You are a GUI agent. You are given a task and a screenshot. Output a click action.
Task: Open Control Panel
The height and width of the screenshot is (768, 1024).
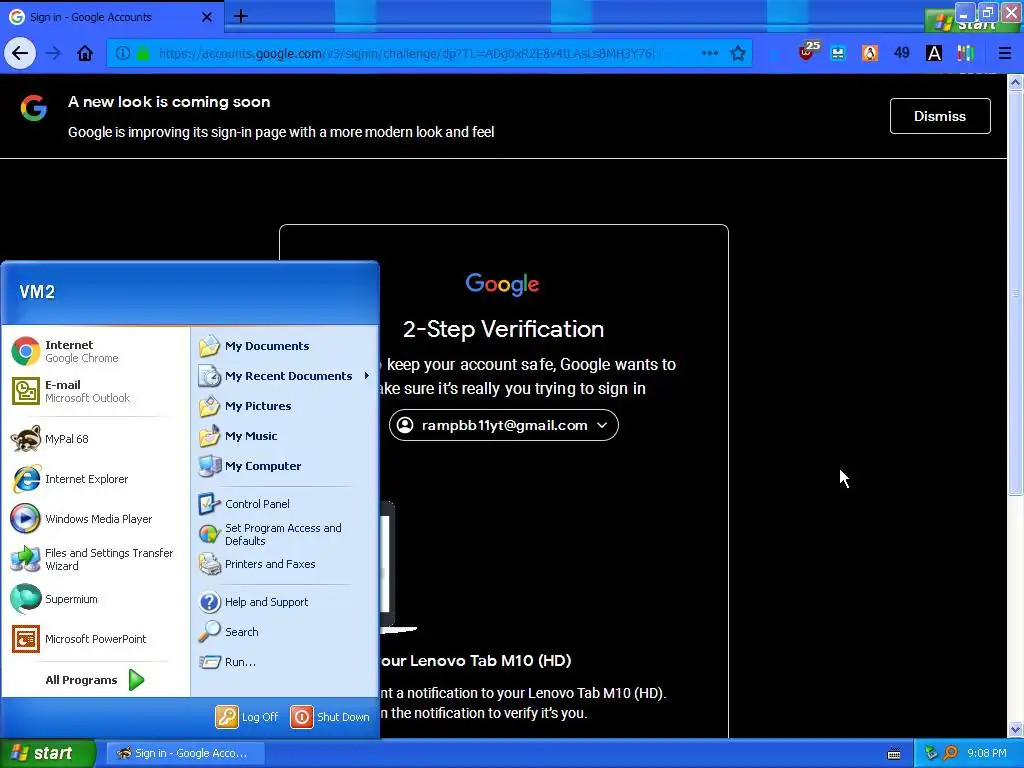[285, 504]
